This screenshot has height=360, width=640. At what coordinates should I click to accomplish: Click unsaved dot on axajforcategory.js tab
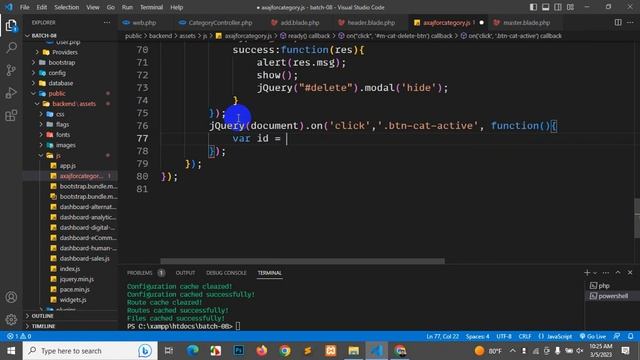pyautogui.click(x=482, y=22)
